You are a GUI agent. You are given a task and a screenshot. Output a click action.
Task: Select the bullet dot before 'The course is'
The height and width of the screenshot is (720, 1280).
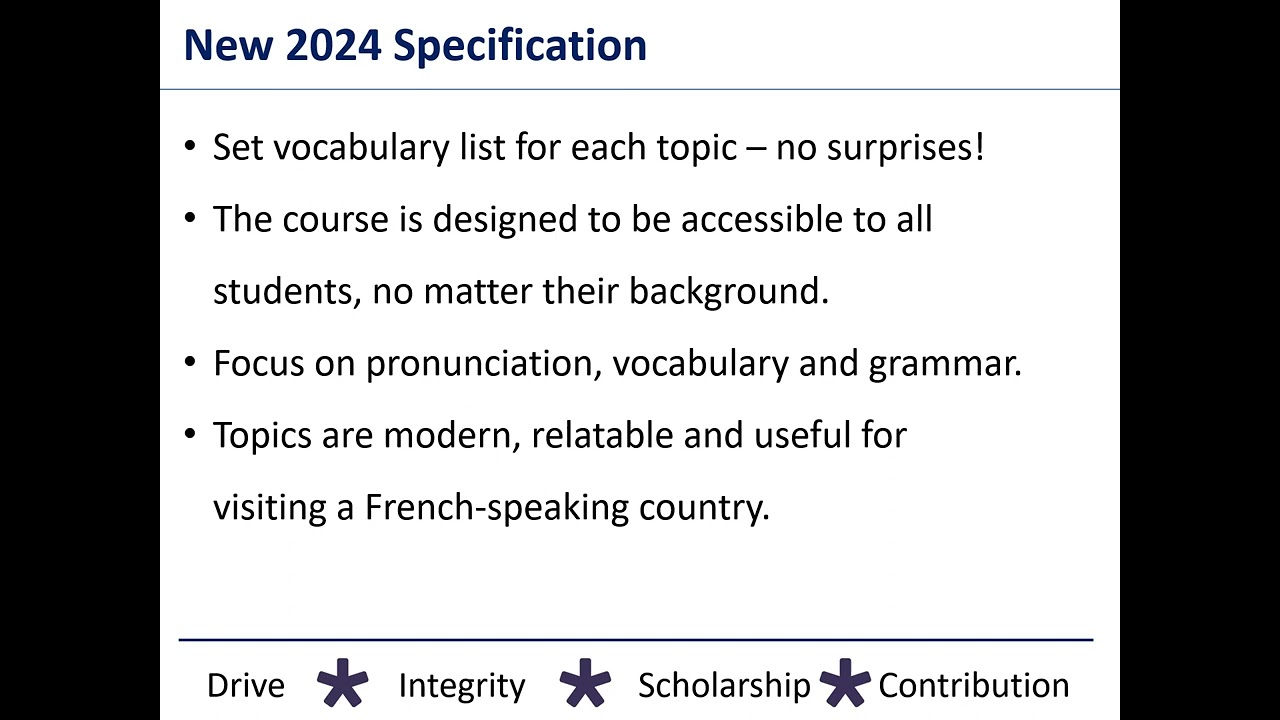tap(191, 219)
